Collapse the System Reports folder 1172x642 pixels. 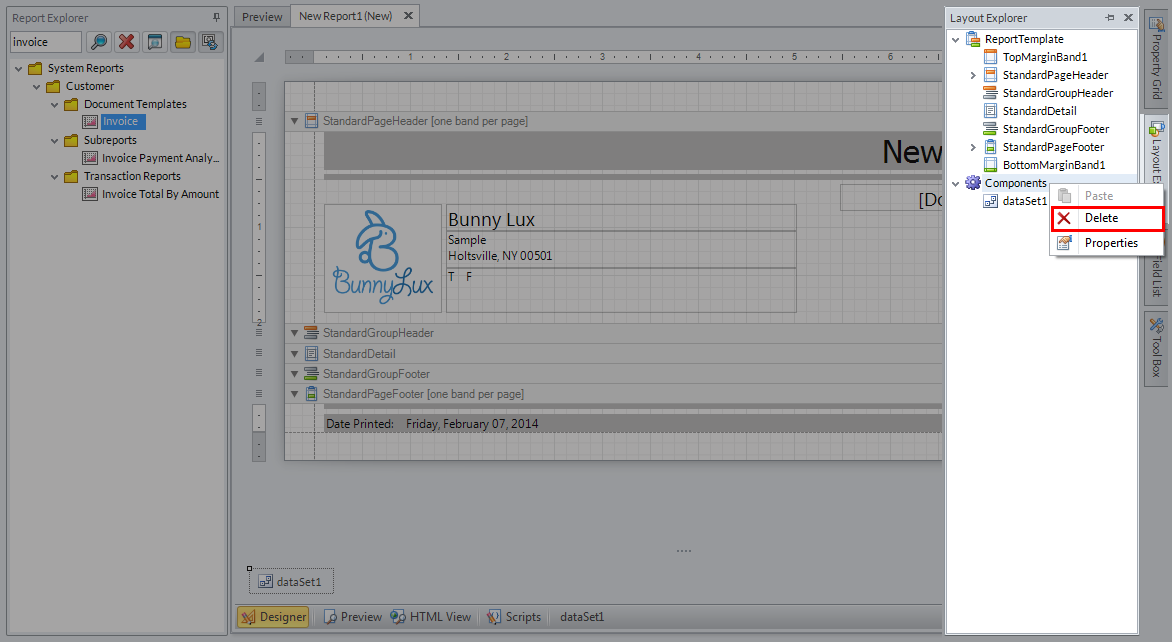19,68
